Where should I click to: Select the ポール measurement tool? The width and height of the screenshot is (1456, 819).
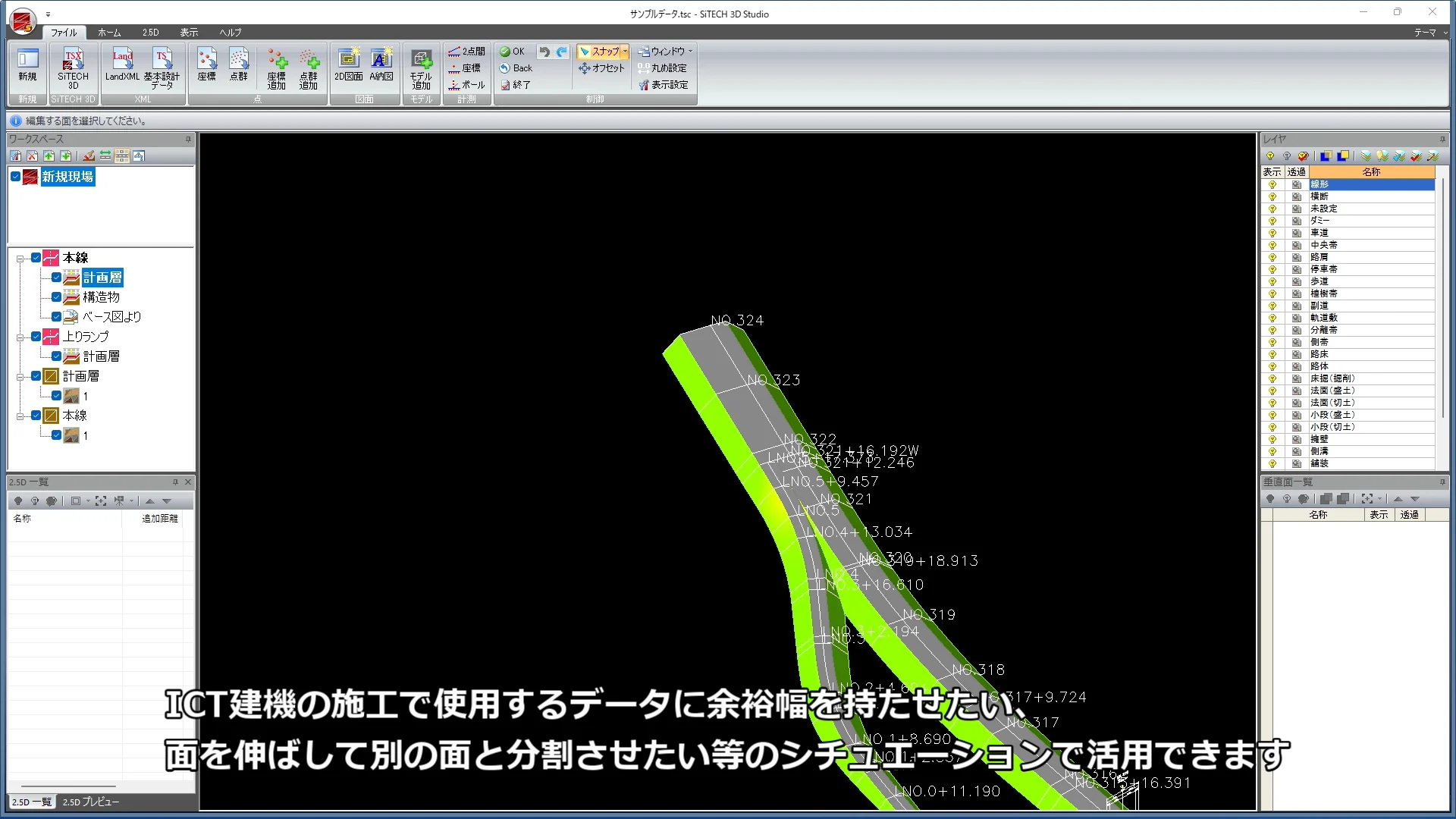tap(466, 85)
